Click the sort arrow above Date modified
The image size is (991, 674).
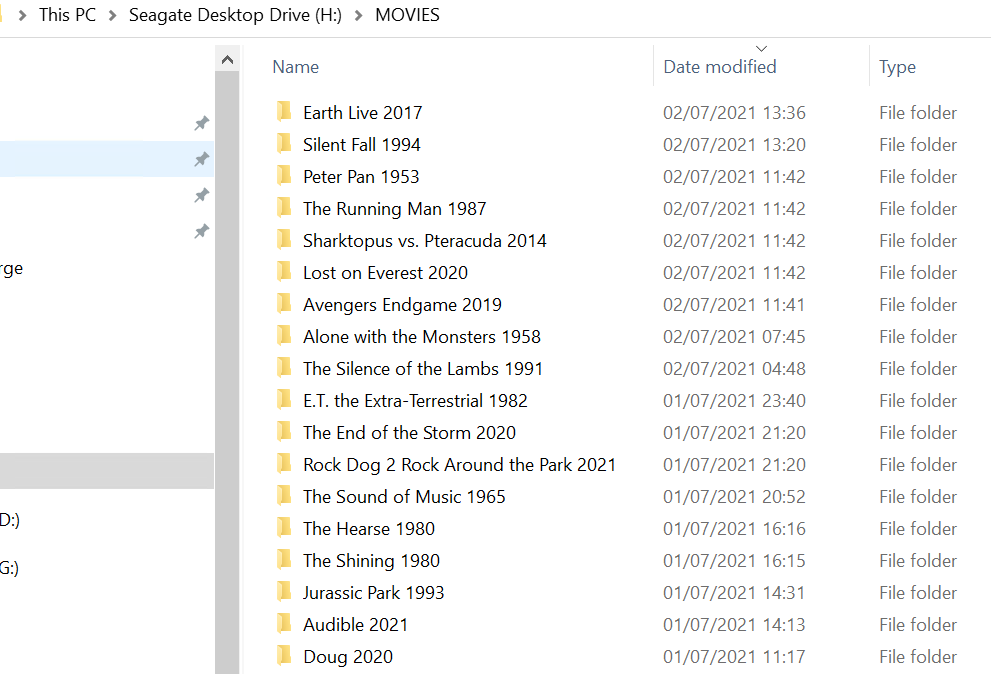[762, 49]
